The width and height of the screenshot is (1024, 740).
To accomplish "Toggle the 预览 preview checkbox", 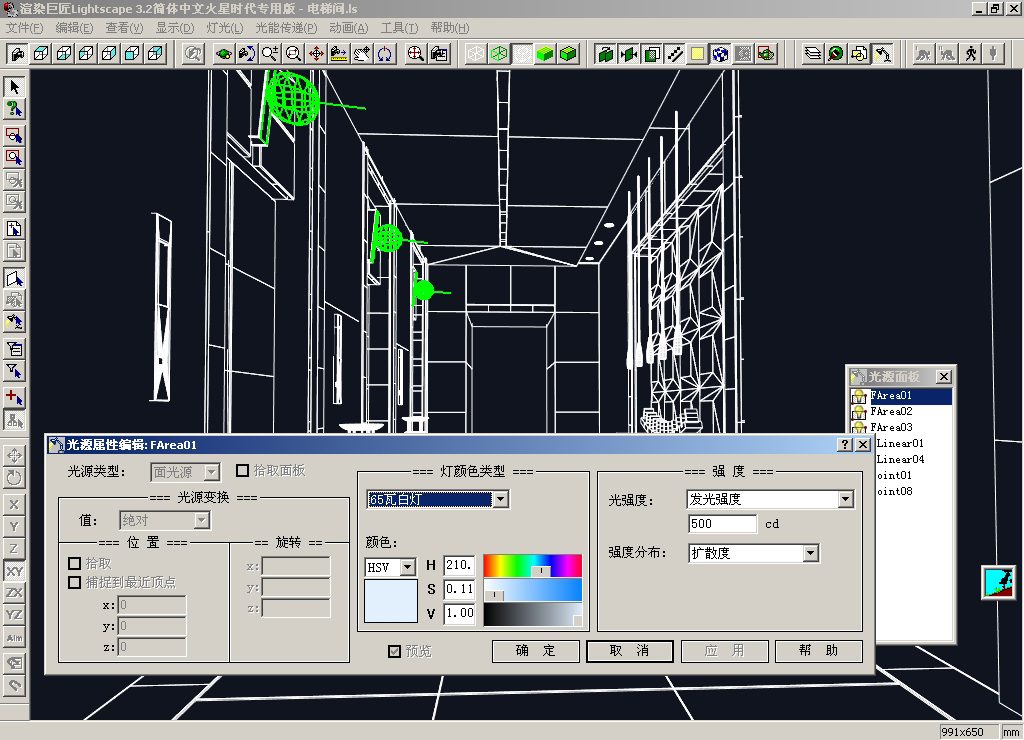I will tap(394, 651).
